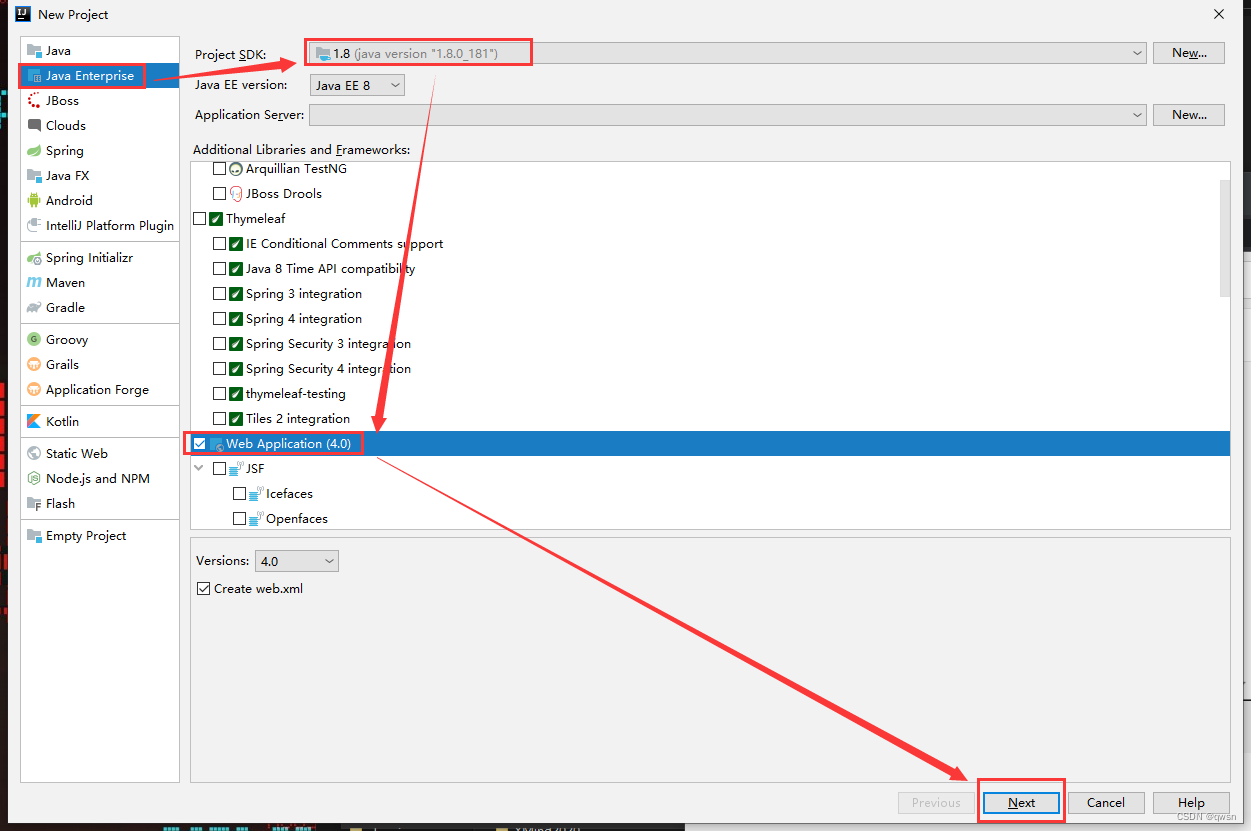Image resolution: width=1251 pixels, height=831 pixels.
Task: Click the Spring leaf icon
Action: [35, 150]
